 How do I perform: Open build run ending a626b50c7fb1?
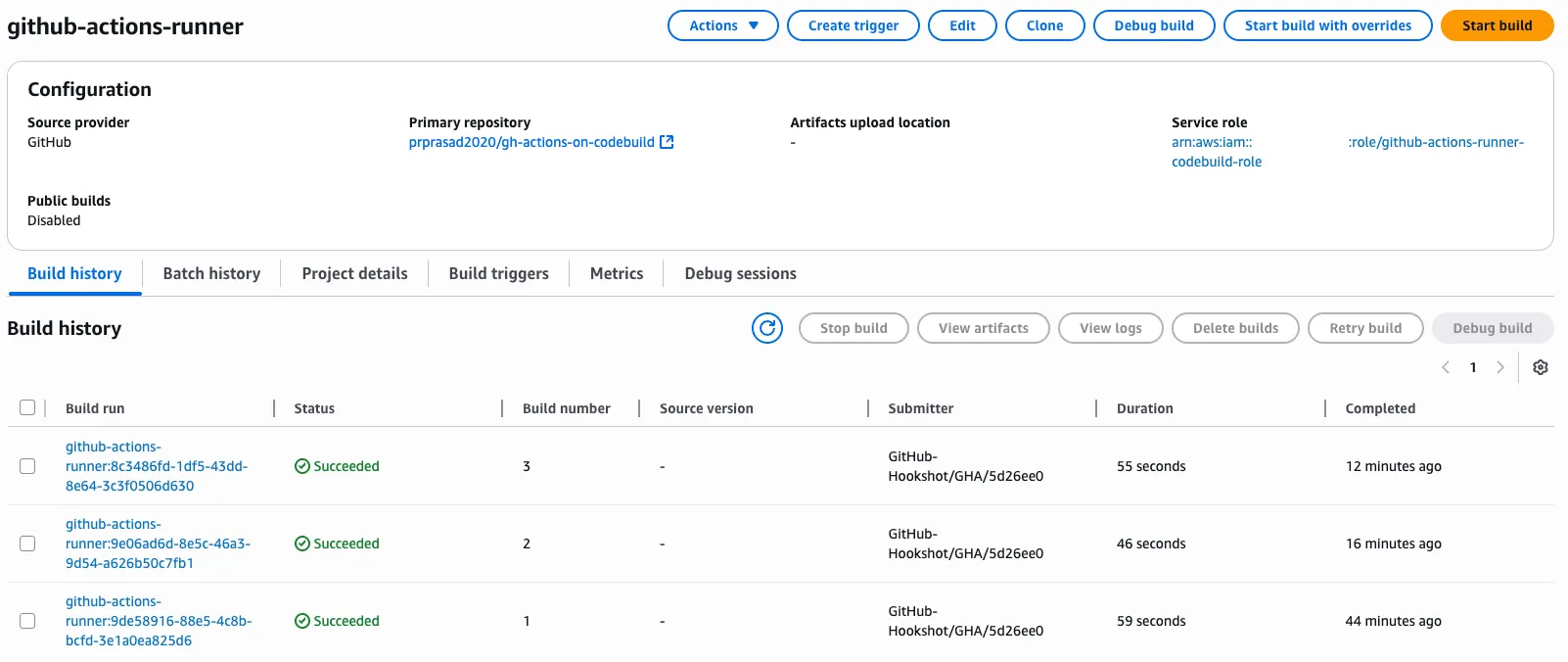point(158,544)
